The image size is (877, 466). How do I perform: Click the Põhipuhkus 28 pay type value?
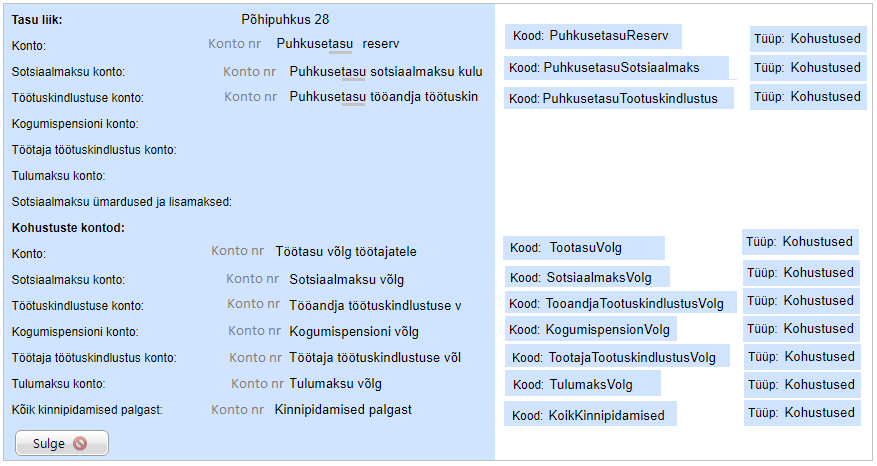pyautogui.click(x=285, y=19)
